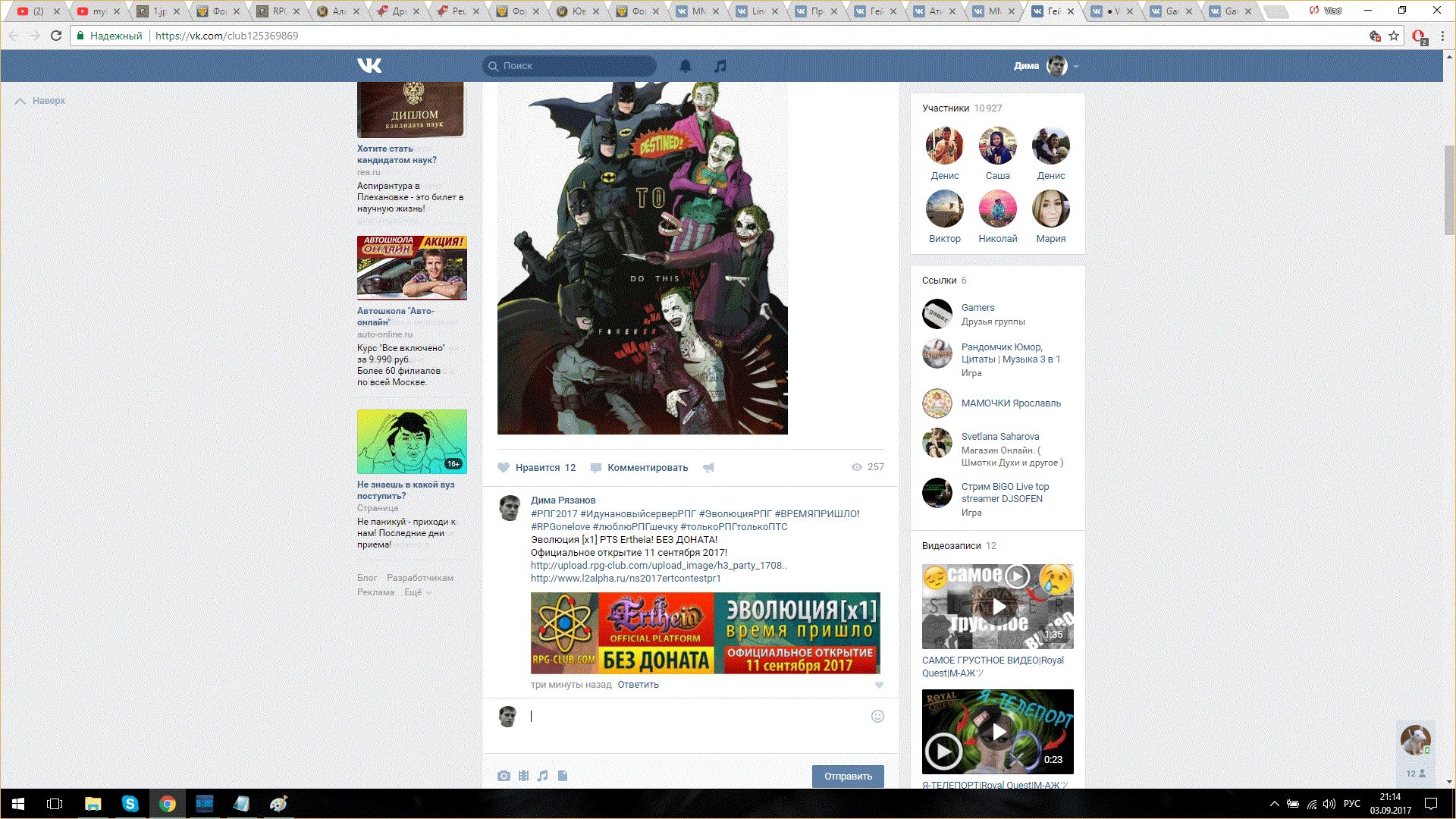
Task: Open the Разработчикам footer link
Action: [420, 578]
